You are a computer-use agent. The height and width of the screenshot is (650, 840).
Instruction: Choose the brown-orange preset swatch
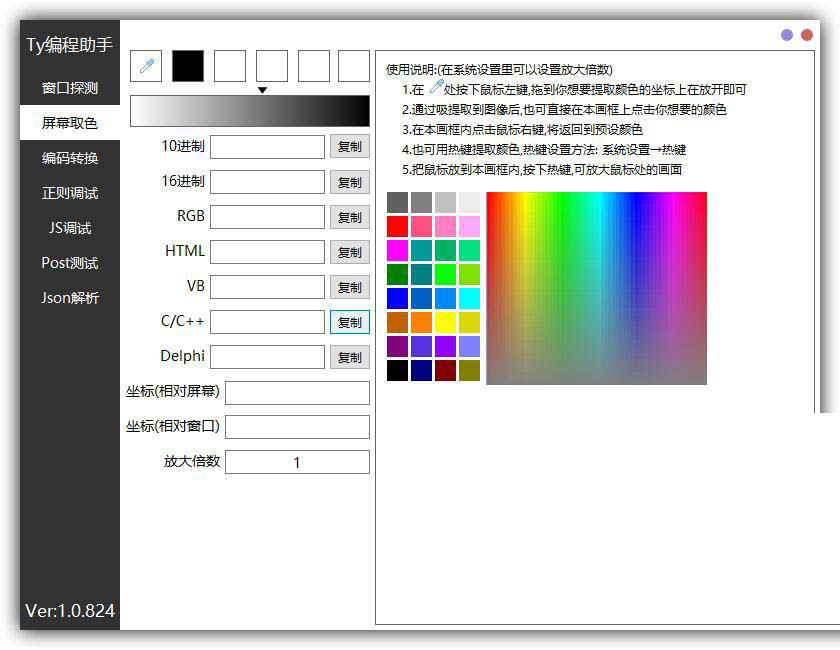(398, 322)
